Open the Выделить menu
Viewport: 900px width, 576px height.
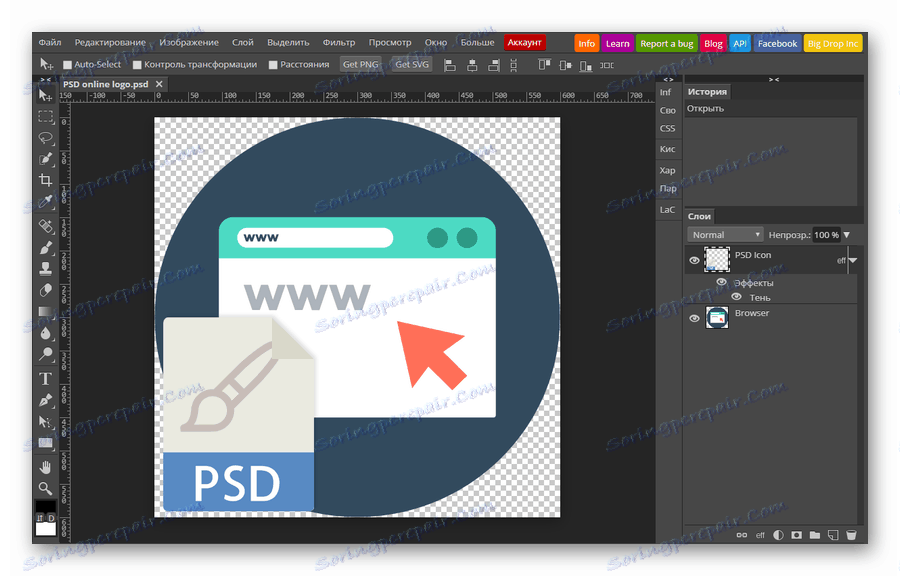(288, 42)
